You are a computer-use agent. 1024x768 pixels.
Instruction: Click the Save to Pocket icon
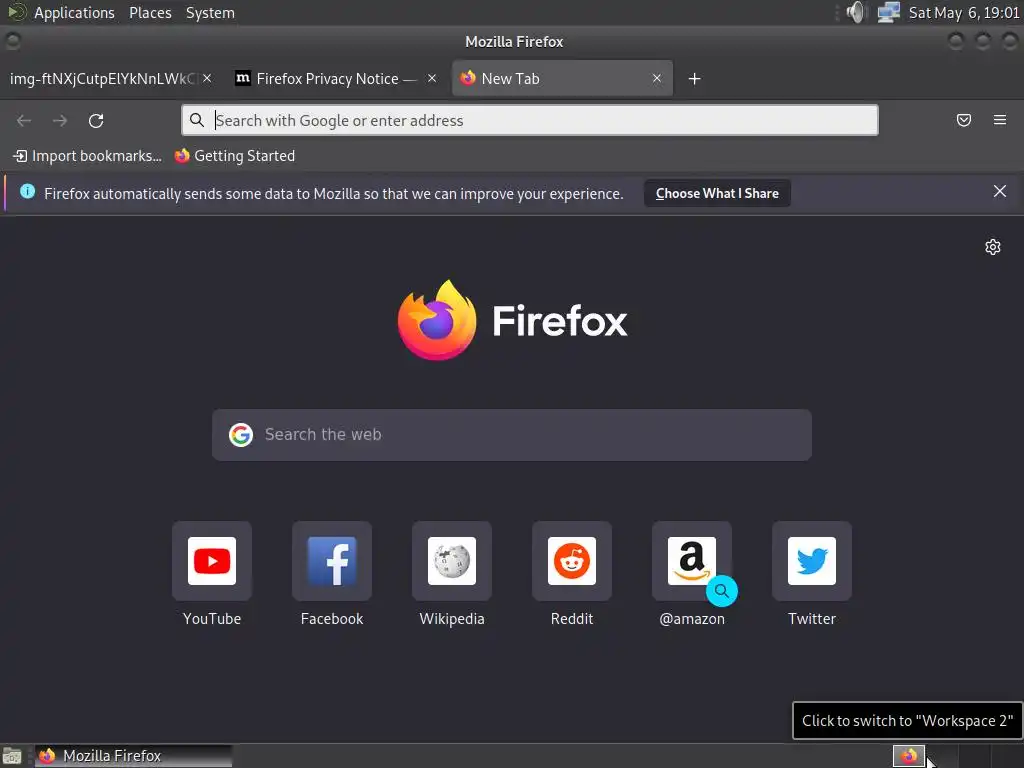point(964,120)
